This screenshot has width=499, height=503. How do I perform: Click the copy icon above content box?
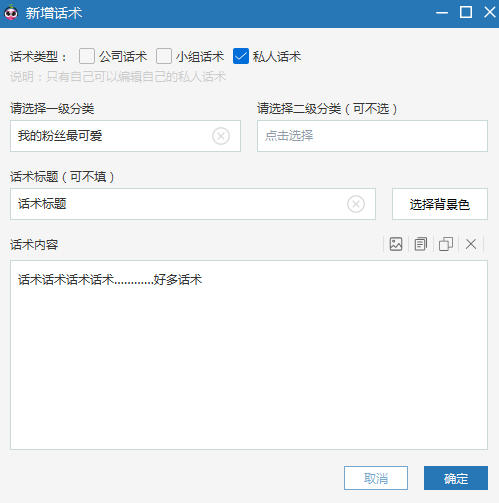(446, 244)
